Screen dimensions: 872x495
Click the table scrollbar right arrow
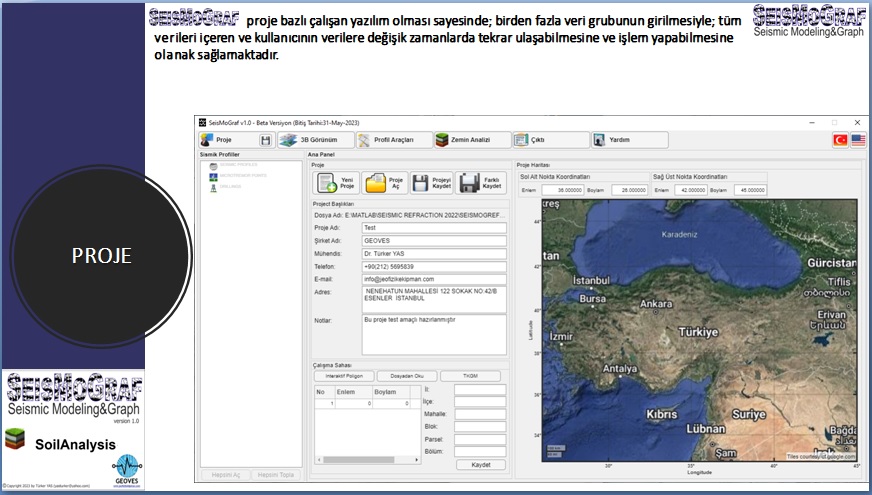pos(417,461)
